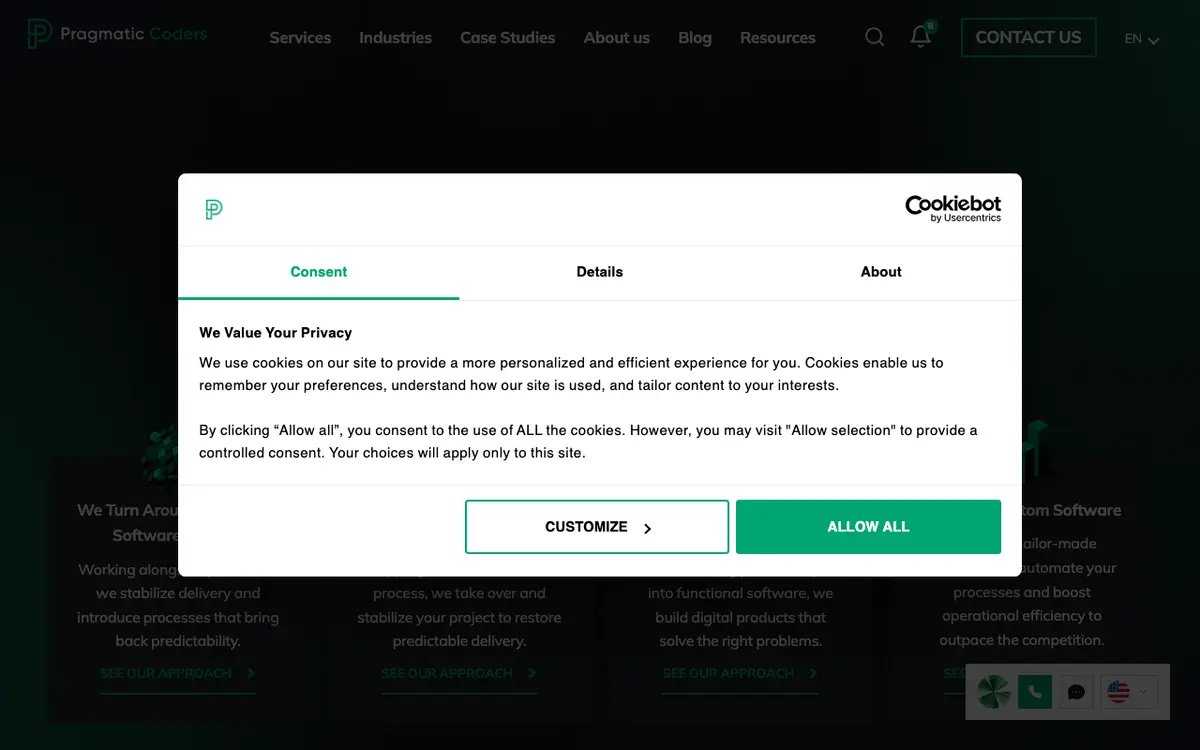
Task: Open the Blog page
Action: coord(695,38)
